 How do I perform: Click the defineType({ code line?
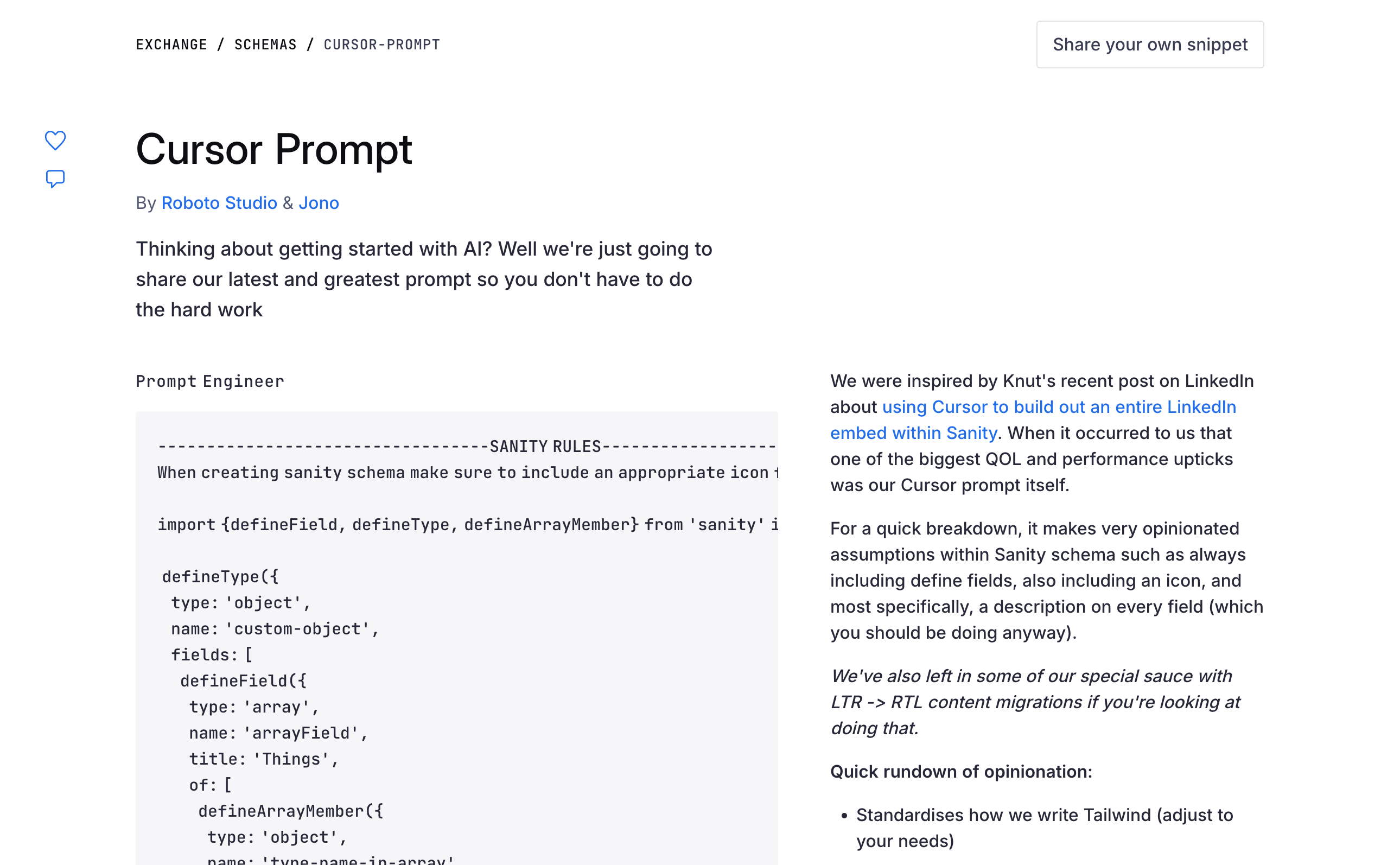220,577
